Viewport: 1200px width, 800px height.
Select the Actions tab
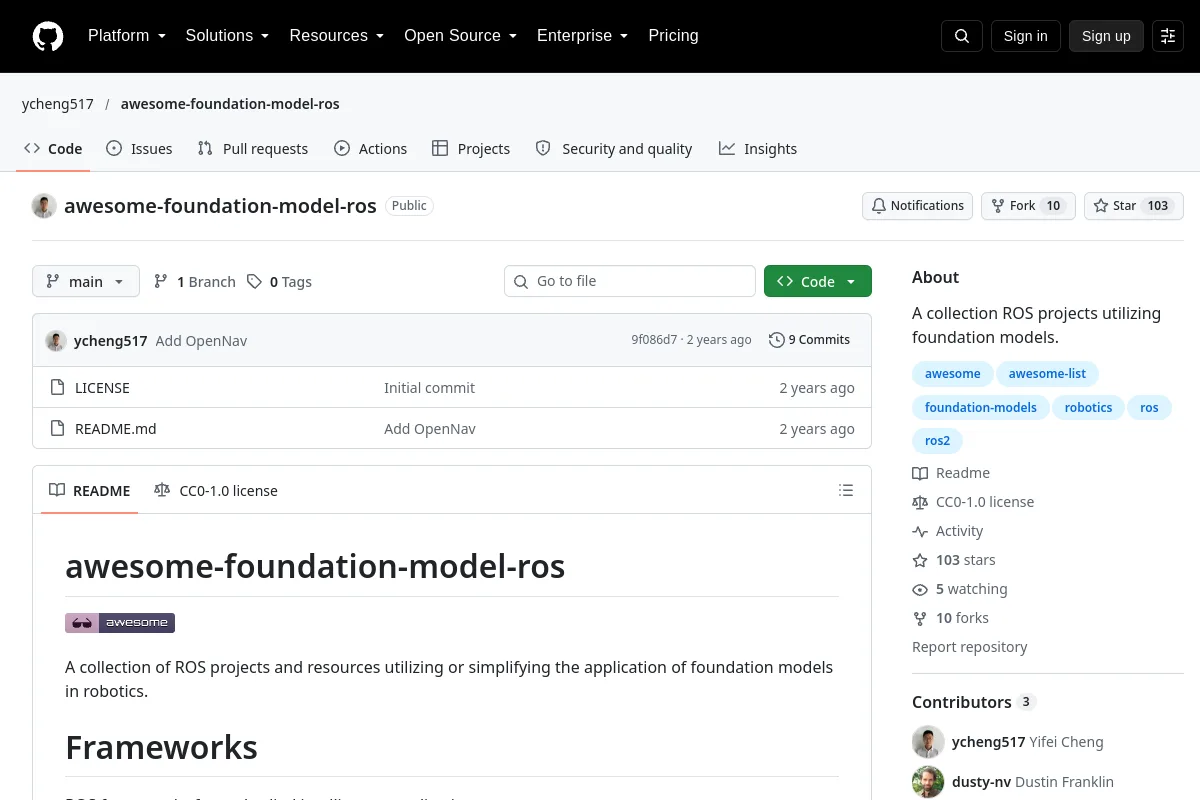[371, 149]
